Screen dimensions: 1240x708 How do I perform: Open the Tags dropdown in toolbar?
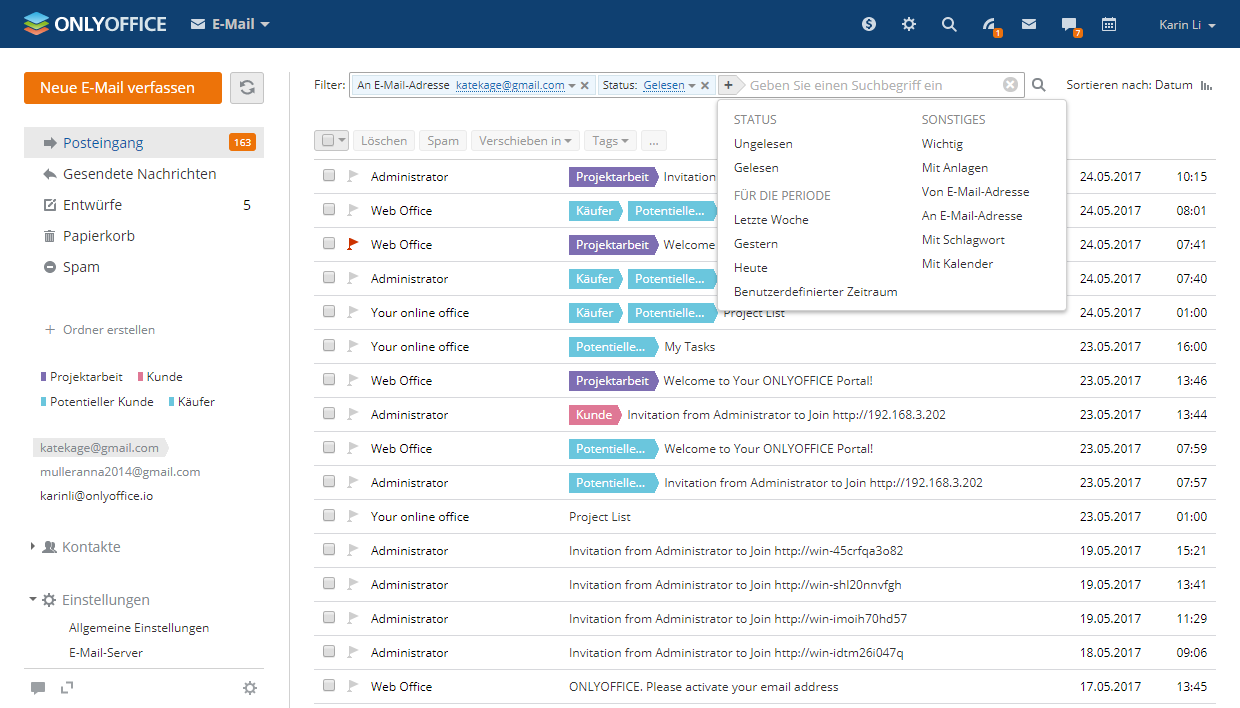[x=610, y=141]
